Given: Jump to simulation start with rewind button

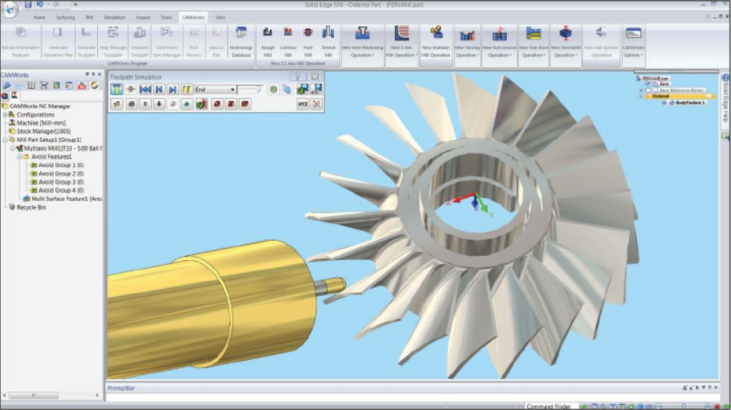Looking at the screenshot, I should (145, 89).
